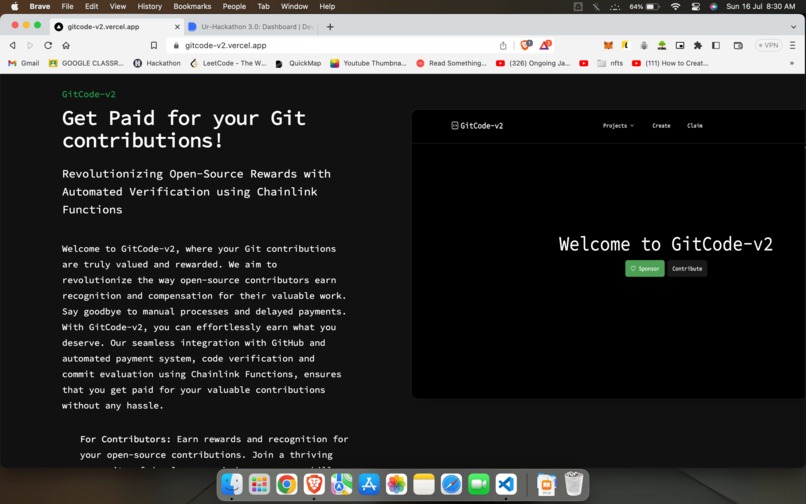The image size is (806, 504).
Task: Open Launchpad from the dock
Action: tap(259, 484)
